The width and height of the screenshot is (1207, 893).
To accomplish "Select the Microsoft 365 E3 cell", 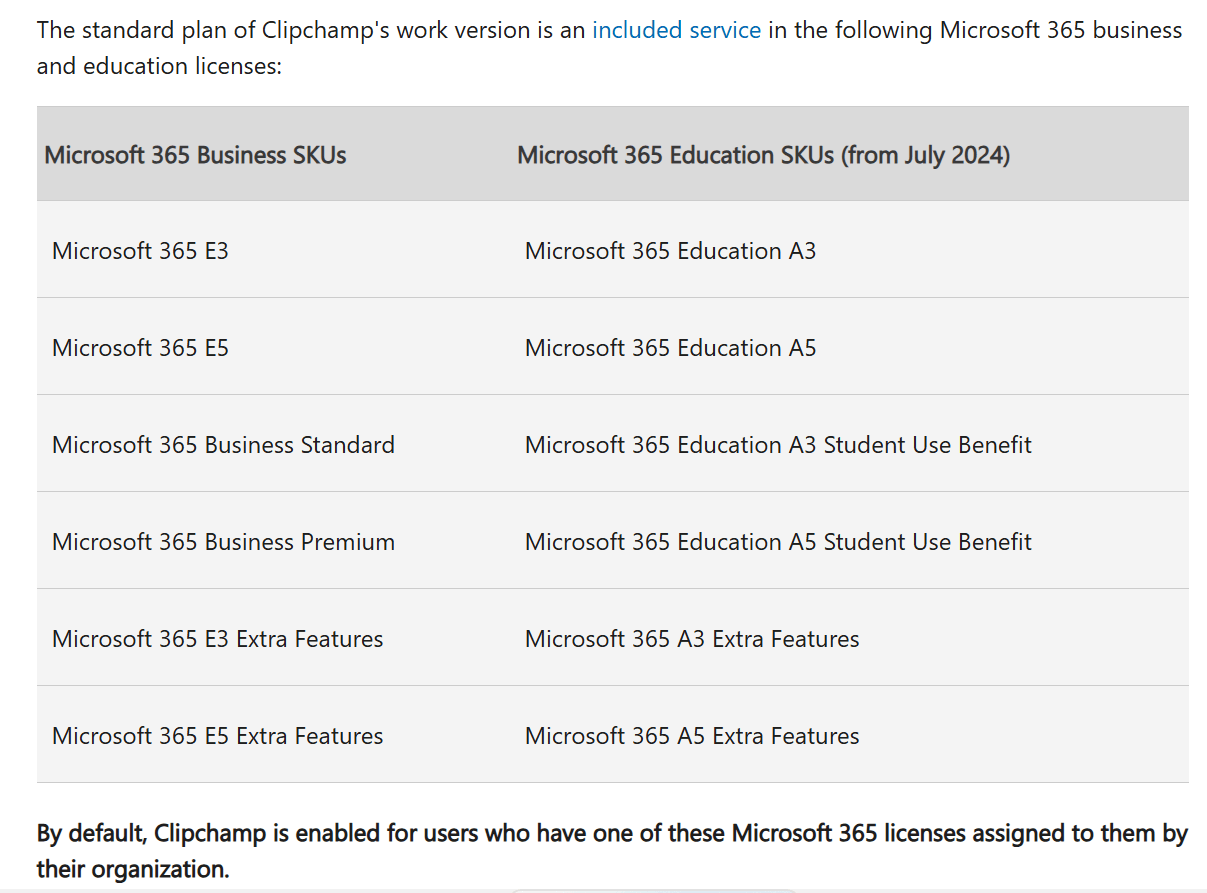I will (140, 250).
